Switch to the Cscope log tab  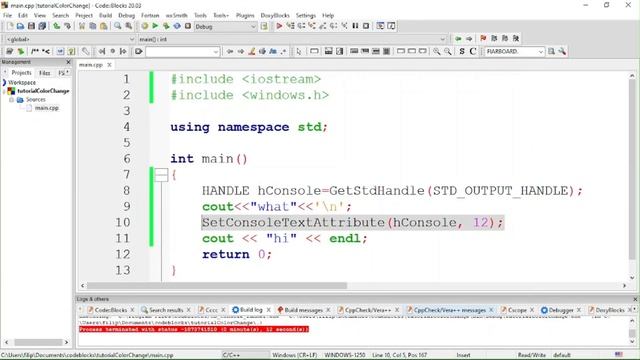[x=517, y=310]
